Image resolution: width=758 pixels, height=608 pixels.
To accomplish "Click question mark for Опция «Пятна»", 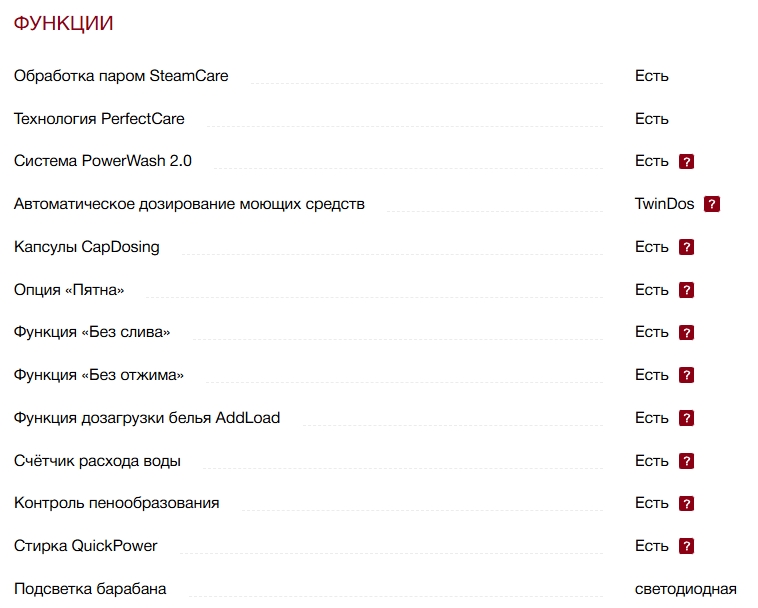I will coord(686,290).
